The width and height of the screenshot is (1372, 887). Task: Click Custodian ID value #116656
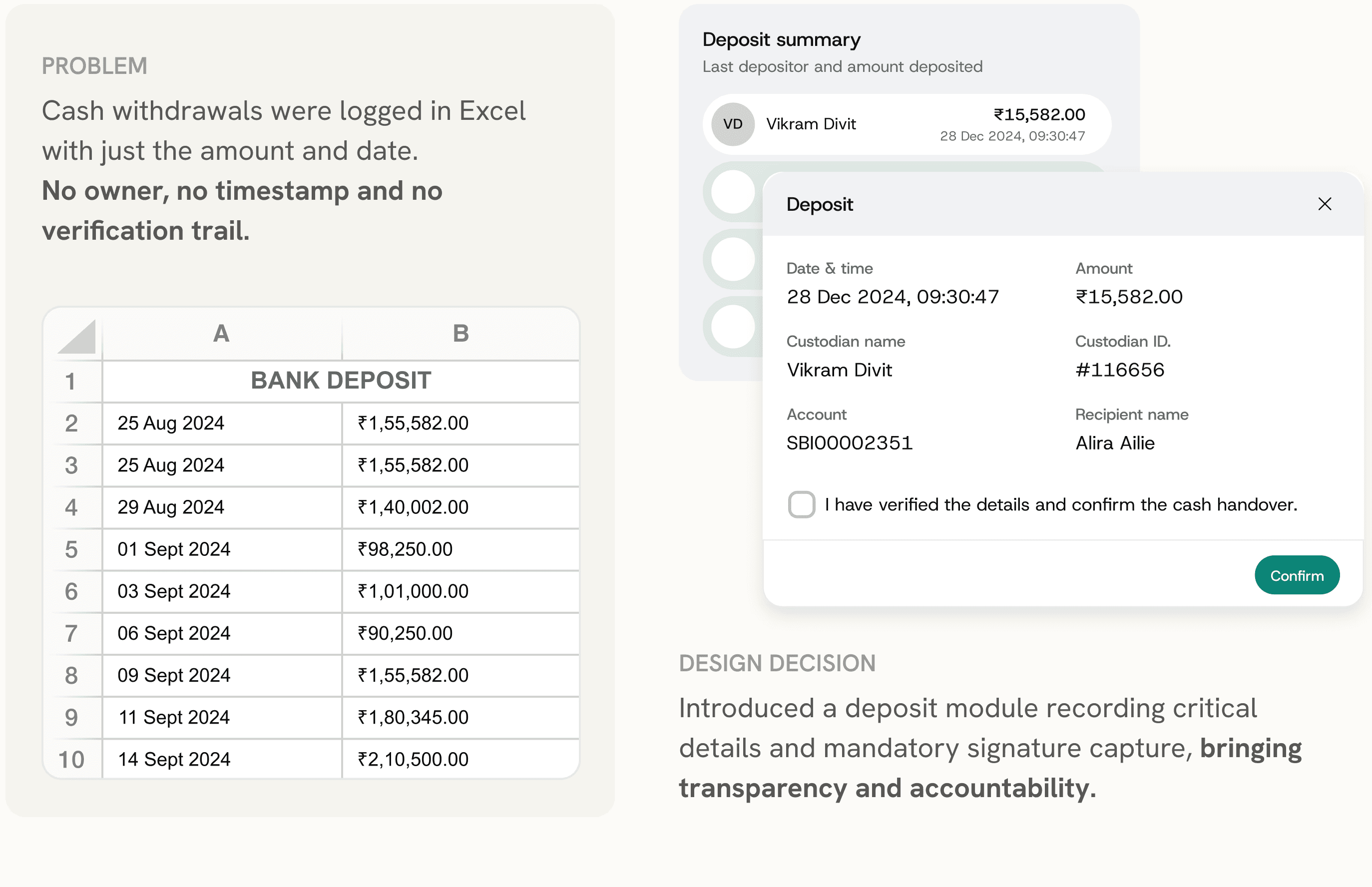(x=1119, y=370)
